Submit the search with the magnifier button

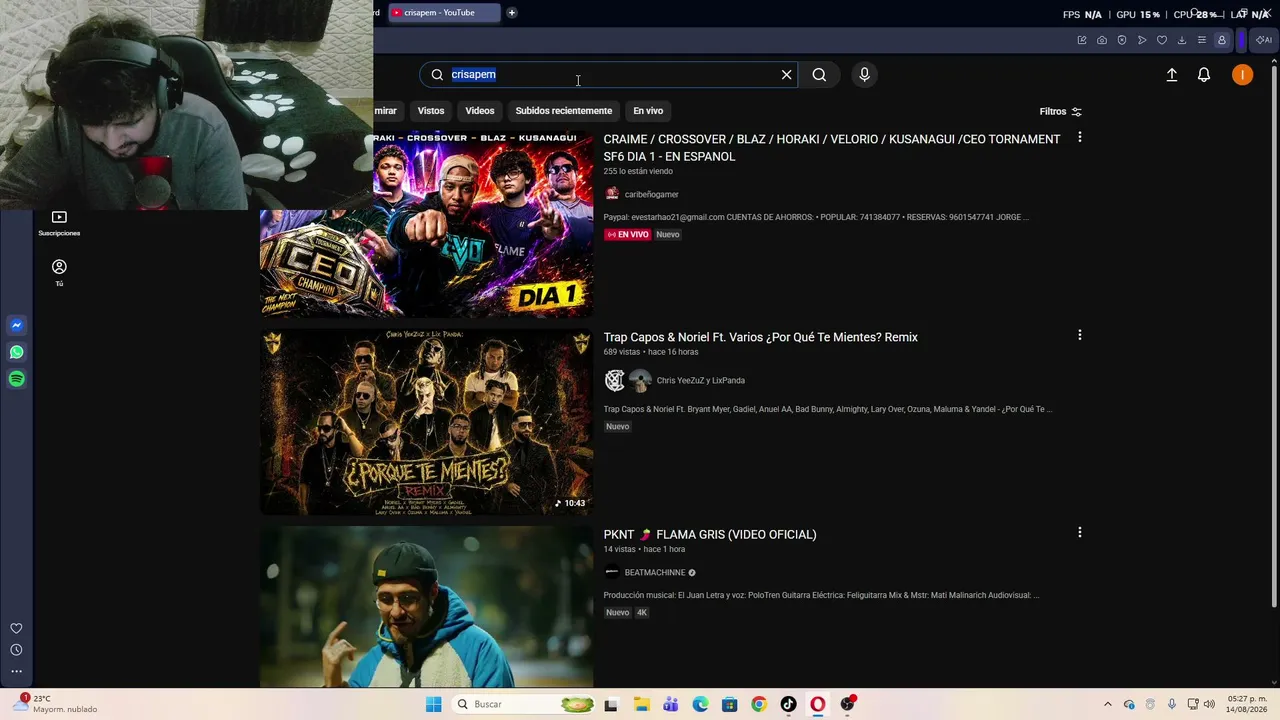819,74
